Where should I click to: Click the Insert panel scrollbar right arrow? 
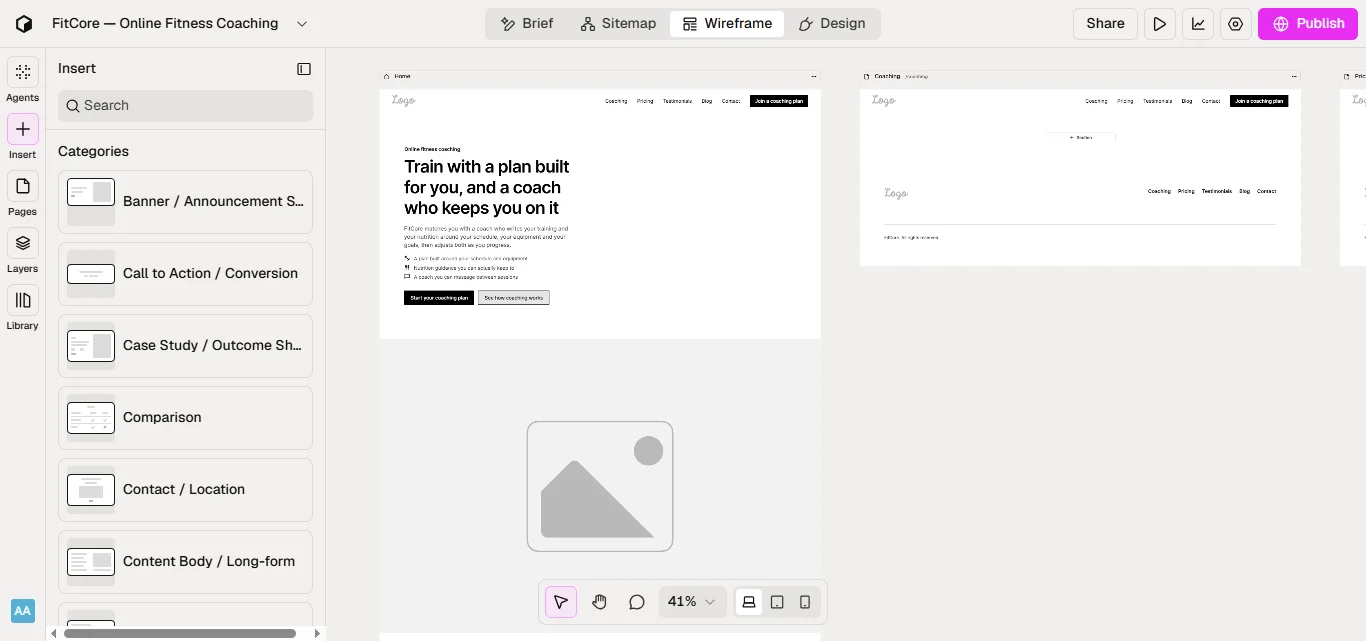click(x=318, y=633)
